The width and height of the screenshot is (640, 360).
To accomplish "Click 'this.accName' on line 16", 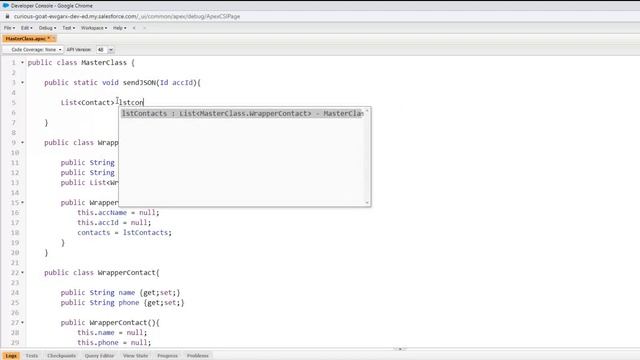I will (x=102, y=213).
